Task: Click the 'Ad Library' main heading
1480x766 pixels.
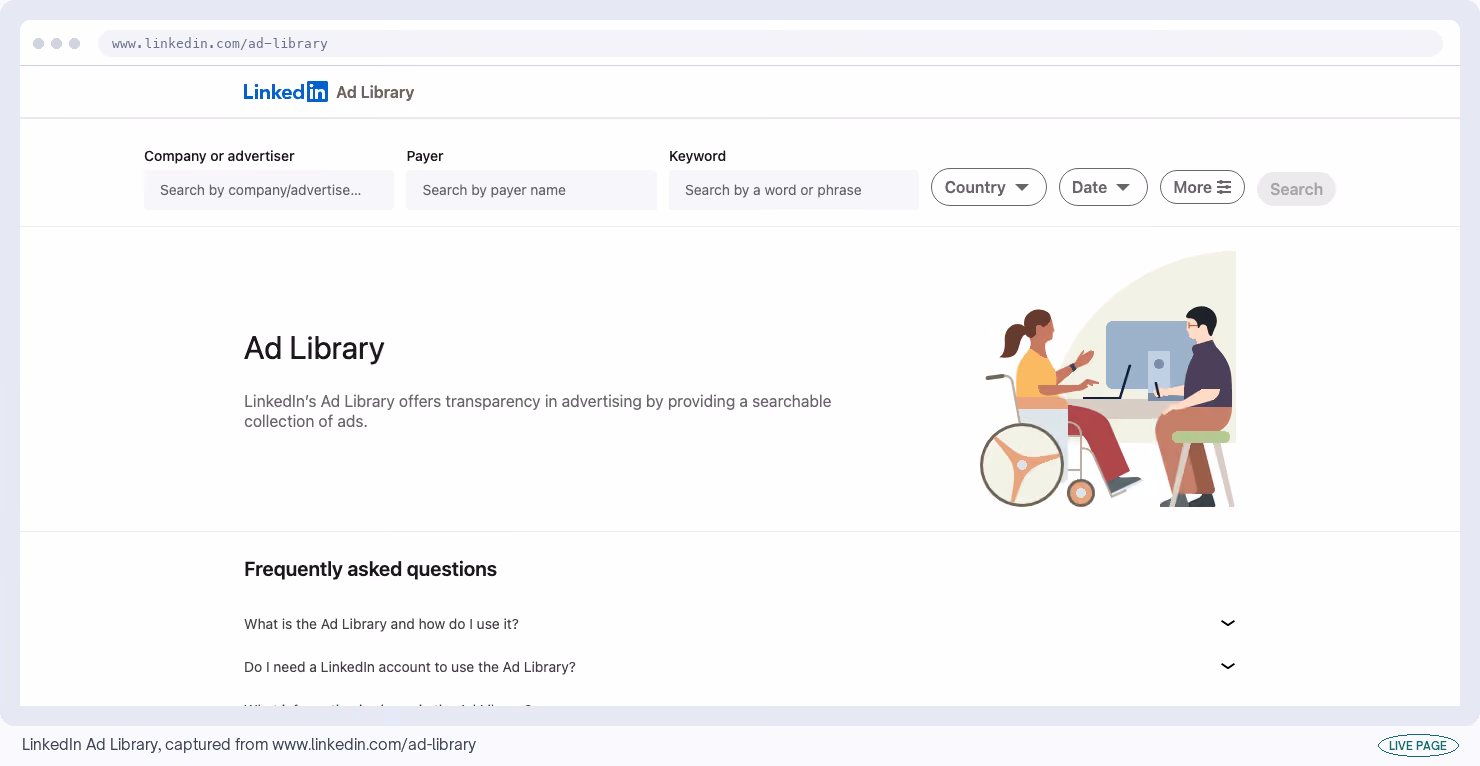Action: 314,348
